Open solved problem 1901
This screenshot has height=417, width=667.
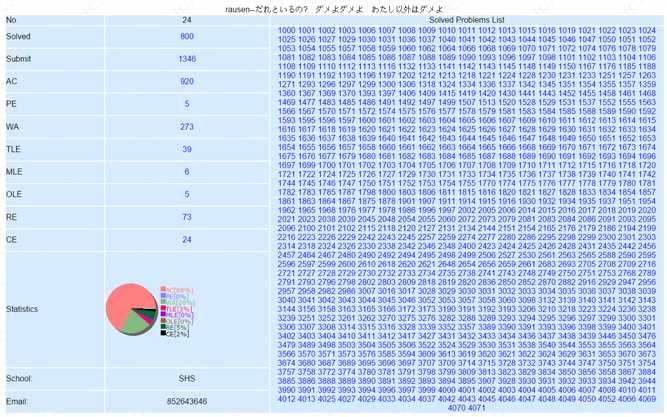pyautogui.click(x=407, y=201)
